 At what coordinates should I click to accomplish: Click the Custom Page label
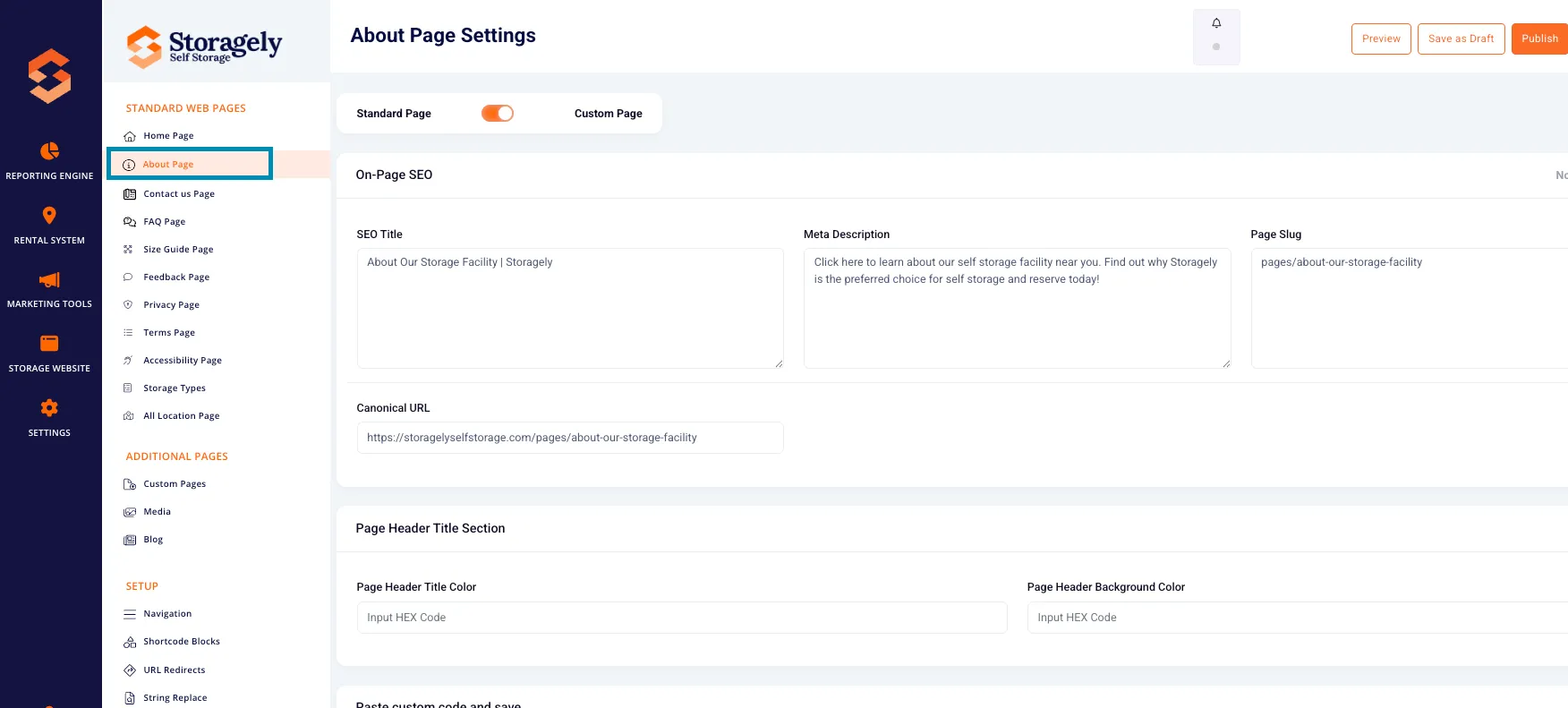click(x=609, y=114)
